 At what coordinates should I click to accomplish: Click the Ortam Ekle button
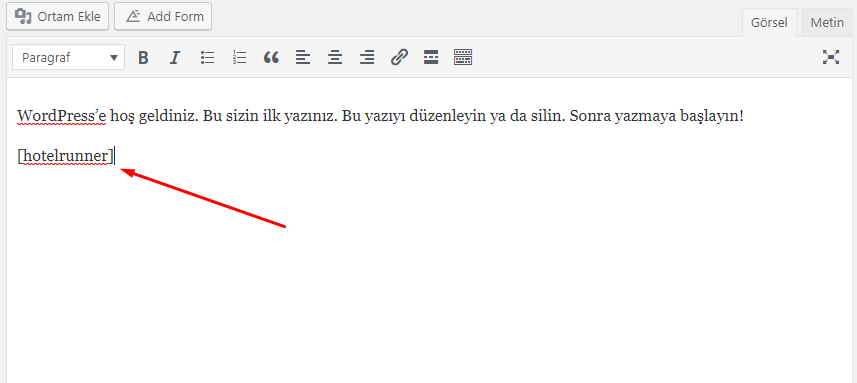pos(57,16)
